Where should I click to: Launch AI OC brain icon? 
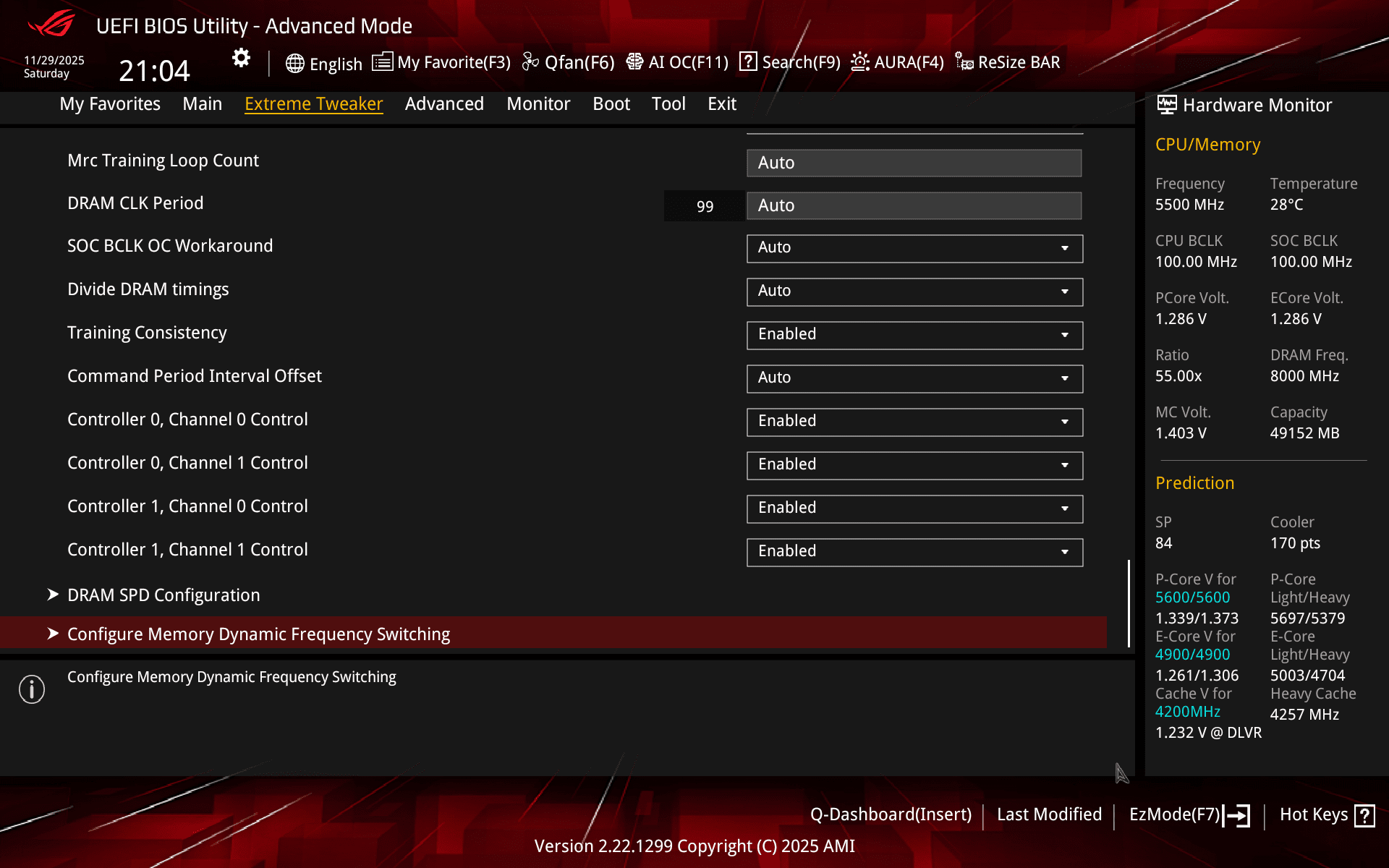click(634, 62)
